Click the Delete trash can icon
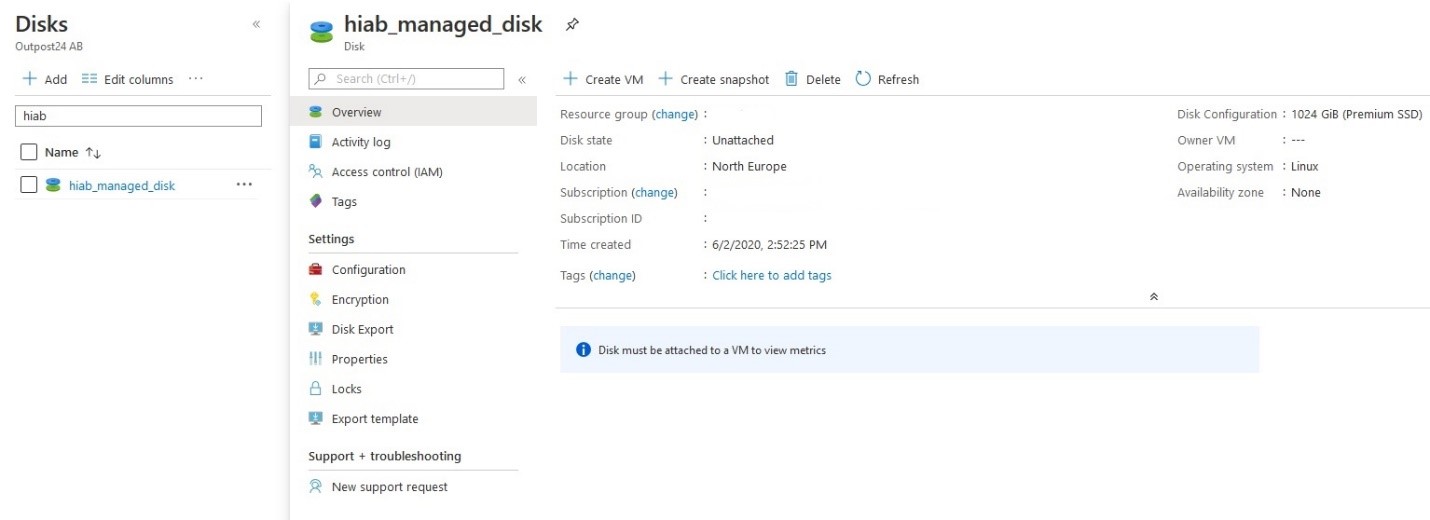The image size is (1430, 520). [791, 79]
